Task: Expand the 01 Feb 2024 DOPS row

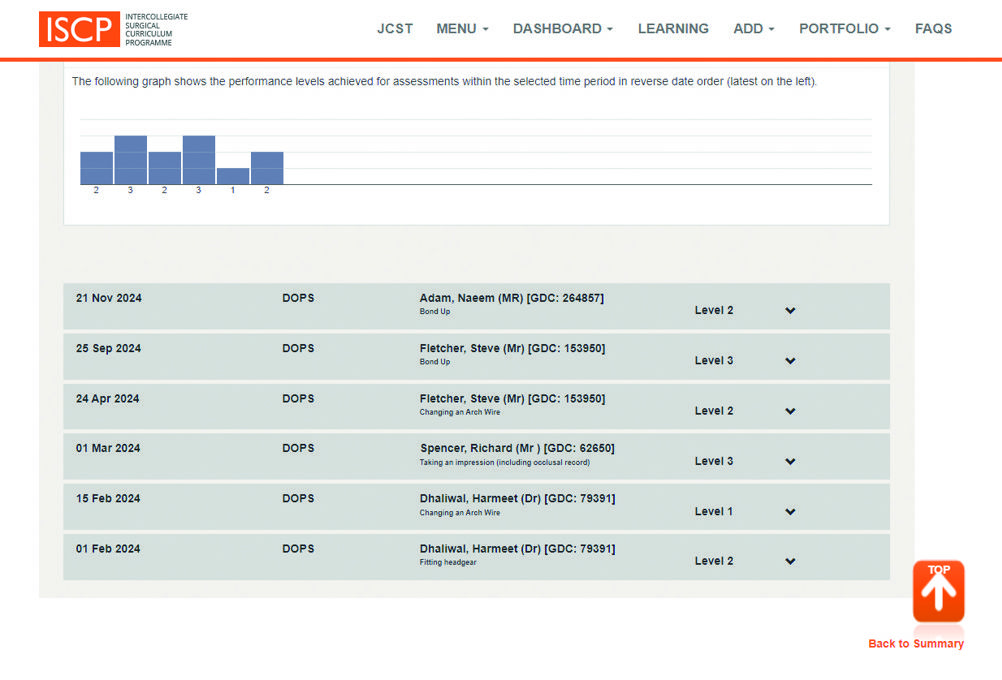Action: (790, 561)
